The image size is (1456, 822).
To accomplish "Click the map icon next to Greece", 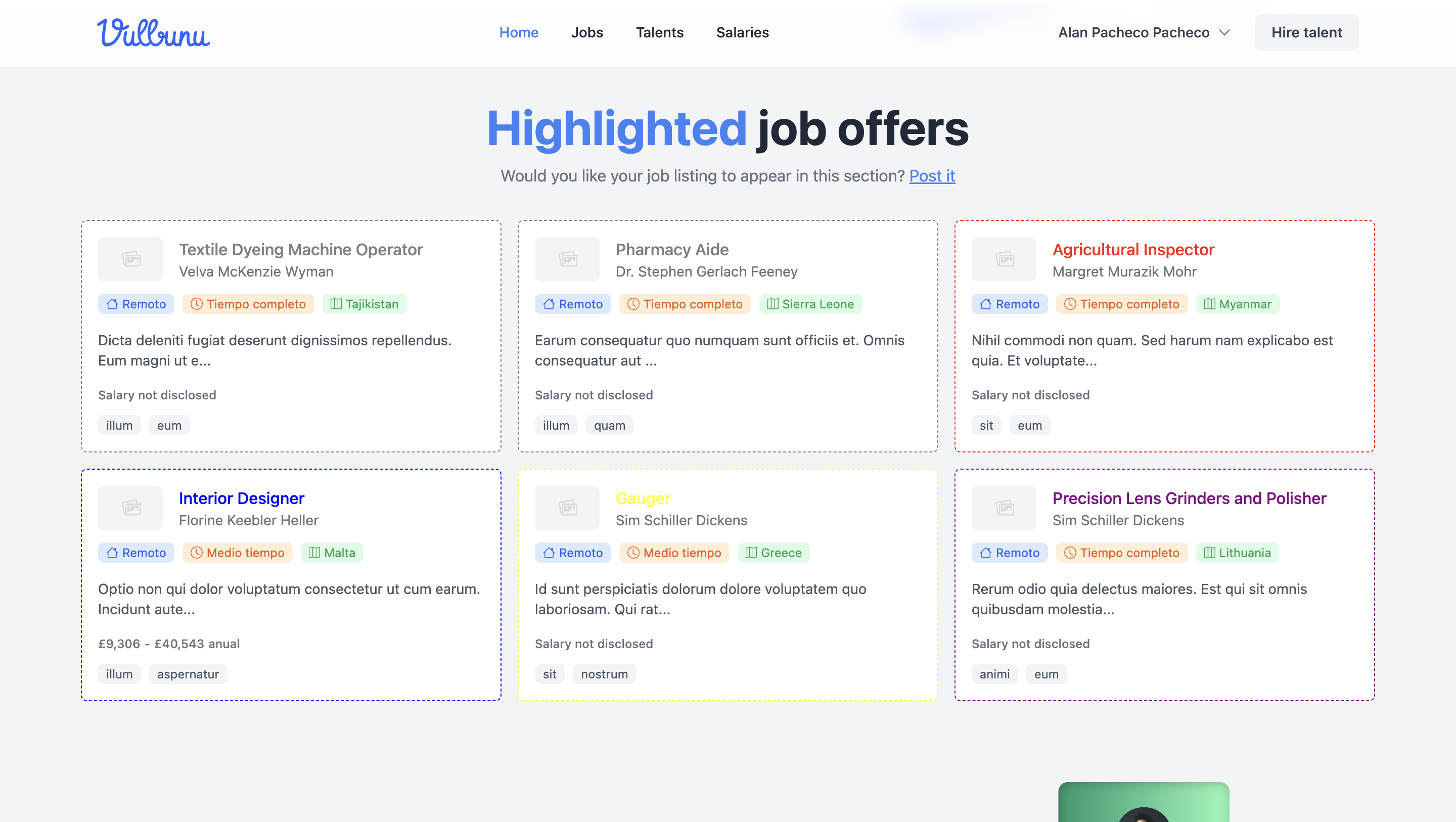I will pos(751,553).
